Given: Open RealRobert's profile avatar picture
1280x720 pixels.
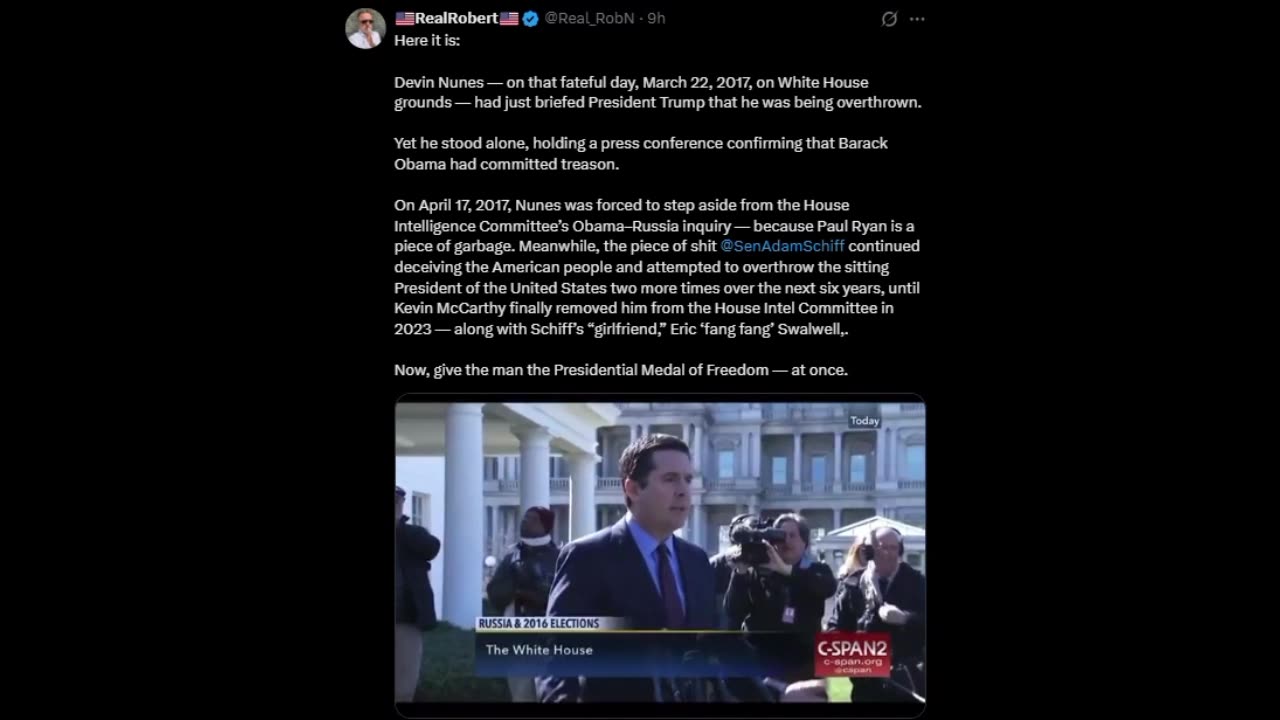Looking at the screenshot, I should 365,29.
